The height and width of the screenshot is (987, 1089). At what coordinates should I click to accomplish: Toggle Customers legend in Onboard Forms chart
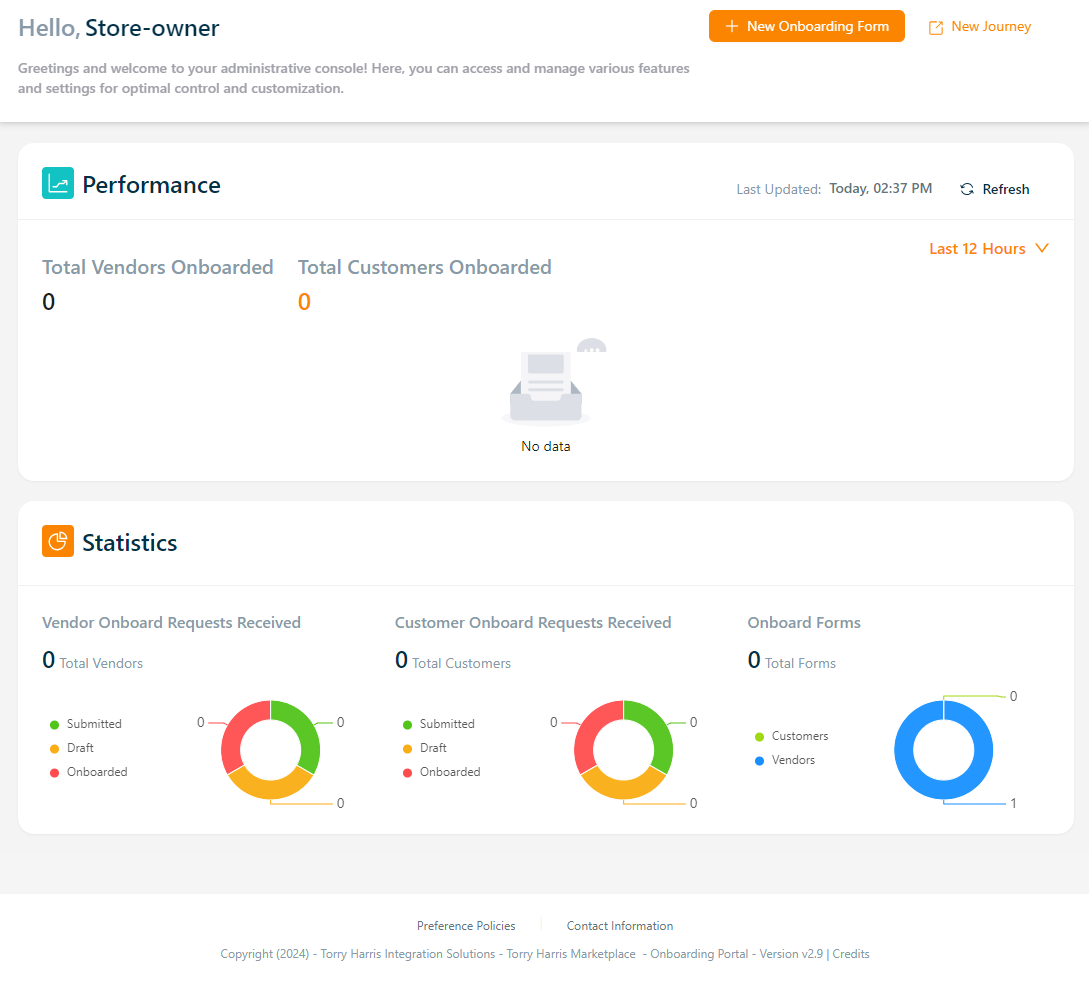pos(799,736)
